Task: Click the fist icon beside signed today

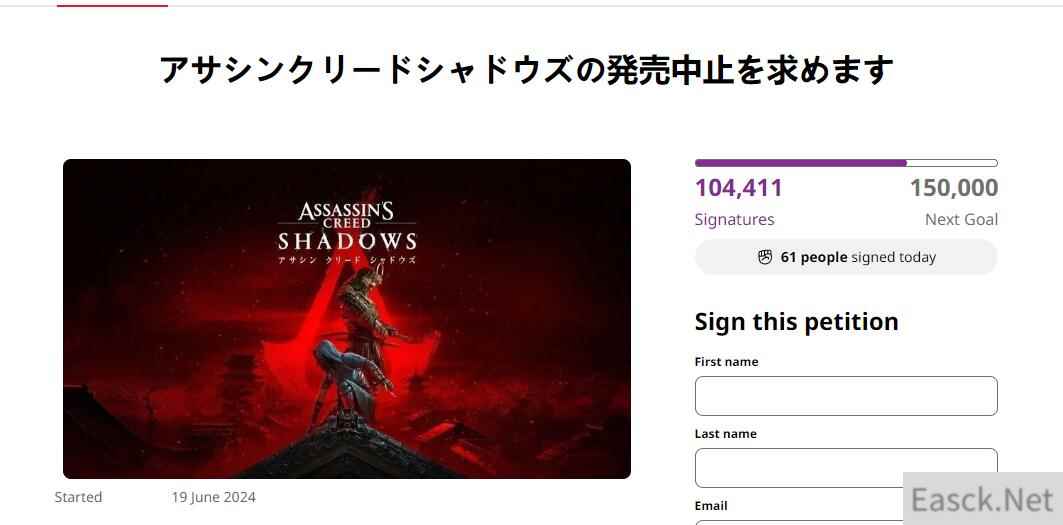Action: pos(765,257)
